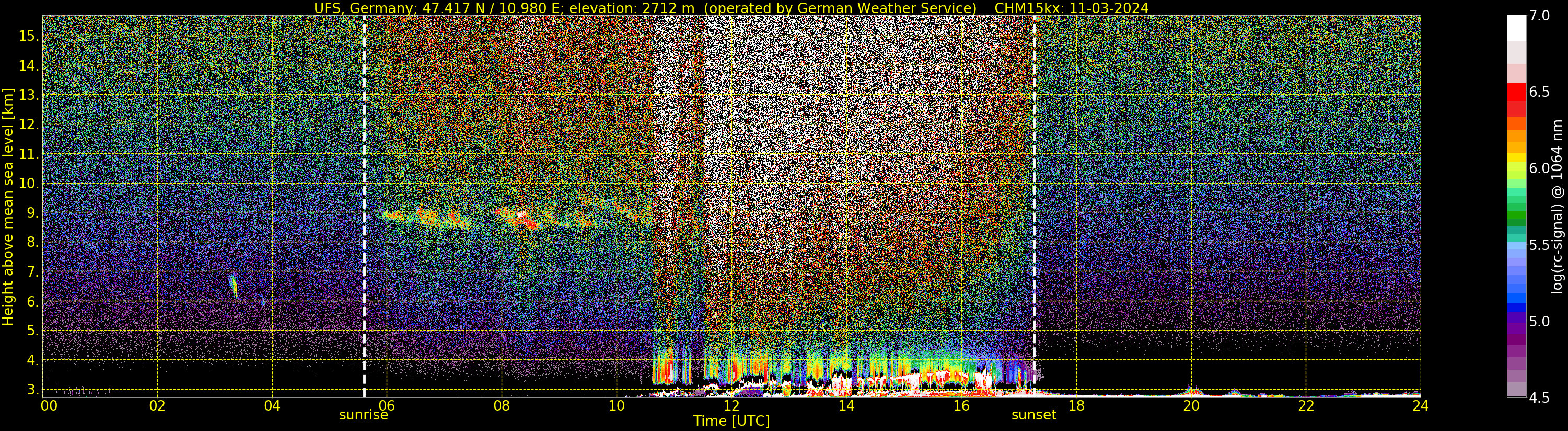The height and width of the screenshot is (431, 1568).
Task: Click the height axis tick "6."
Action: coord(33,301)
